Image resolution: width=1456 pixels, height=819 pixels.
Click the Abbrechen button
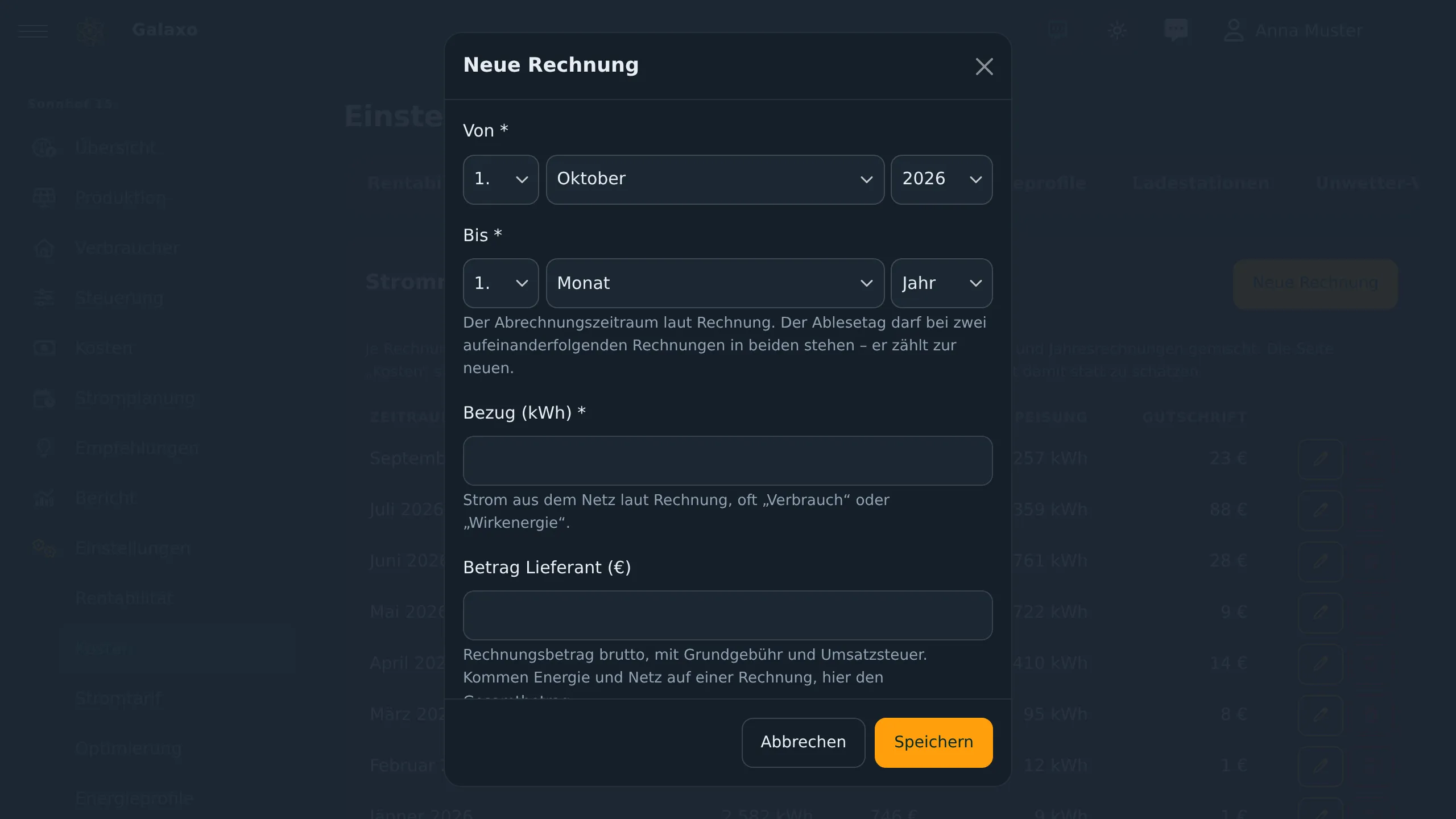tap(803, 742)
